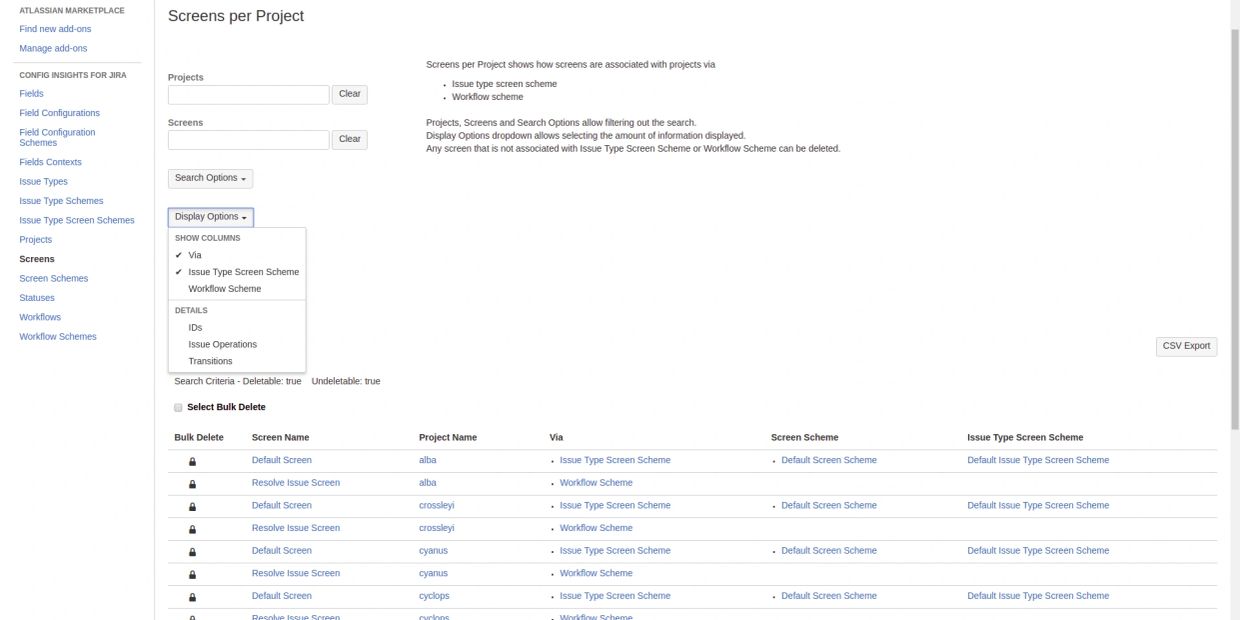
Task: Click the lock icon in the Default Screen alba row
Action: (x=192, y=461)
